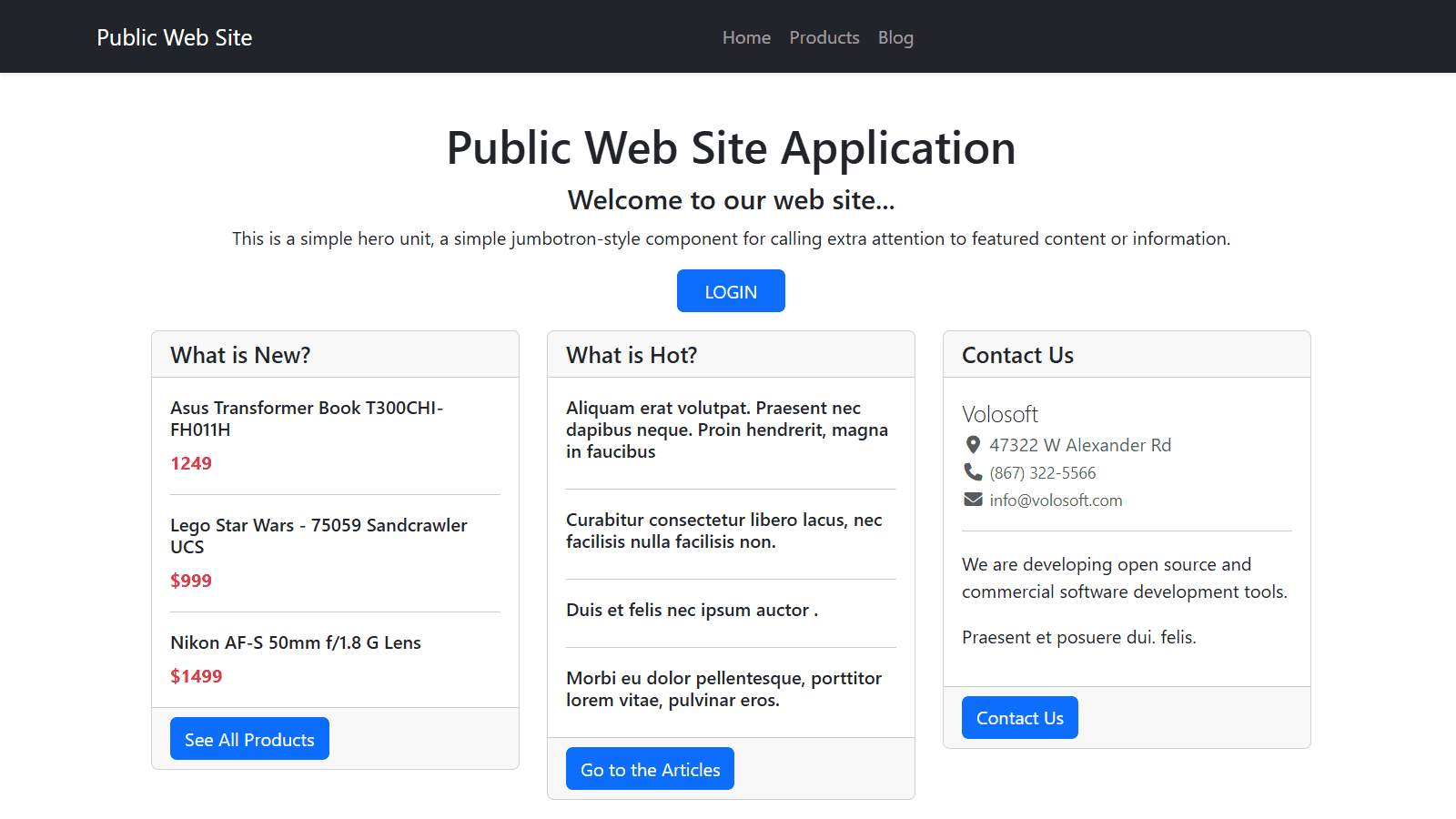Click the phone icon beside (867) 322-5566
1456x819 pixels.
click(973, 472)
